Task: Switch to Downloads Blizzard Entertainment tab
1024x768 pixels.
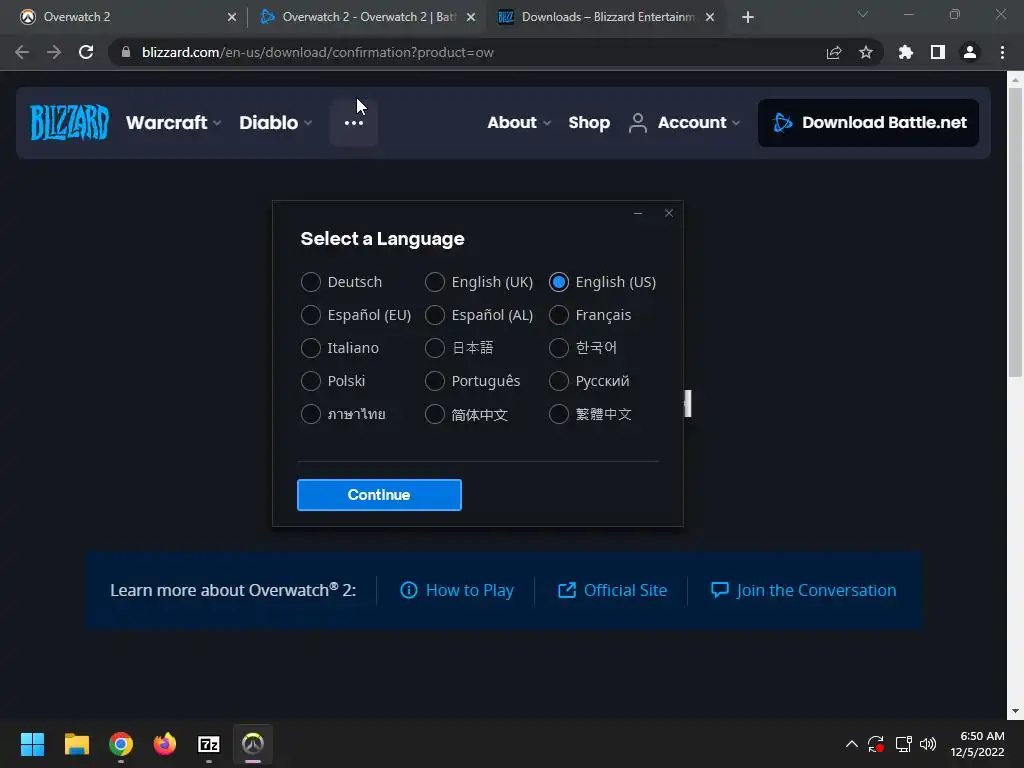Action: pyautogui.click(x=604, y=17)
